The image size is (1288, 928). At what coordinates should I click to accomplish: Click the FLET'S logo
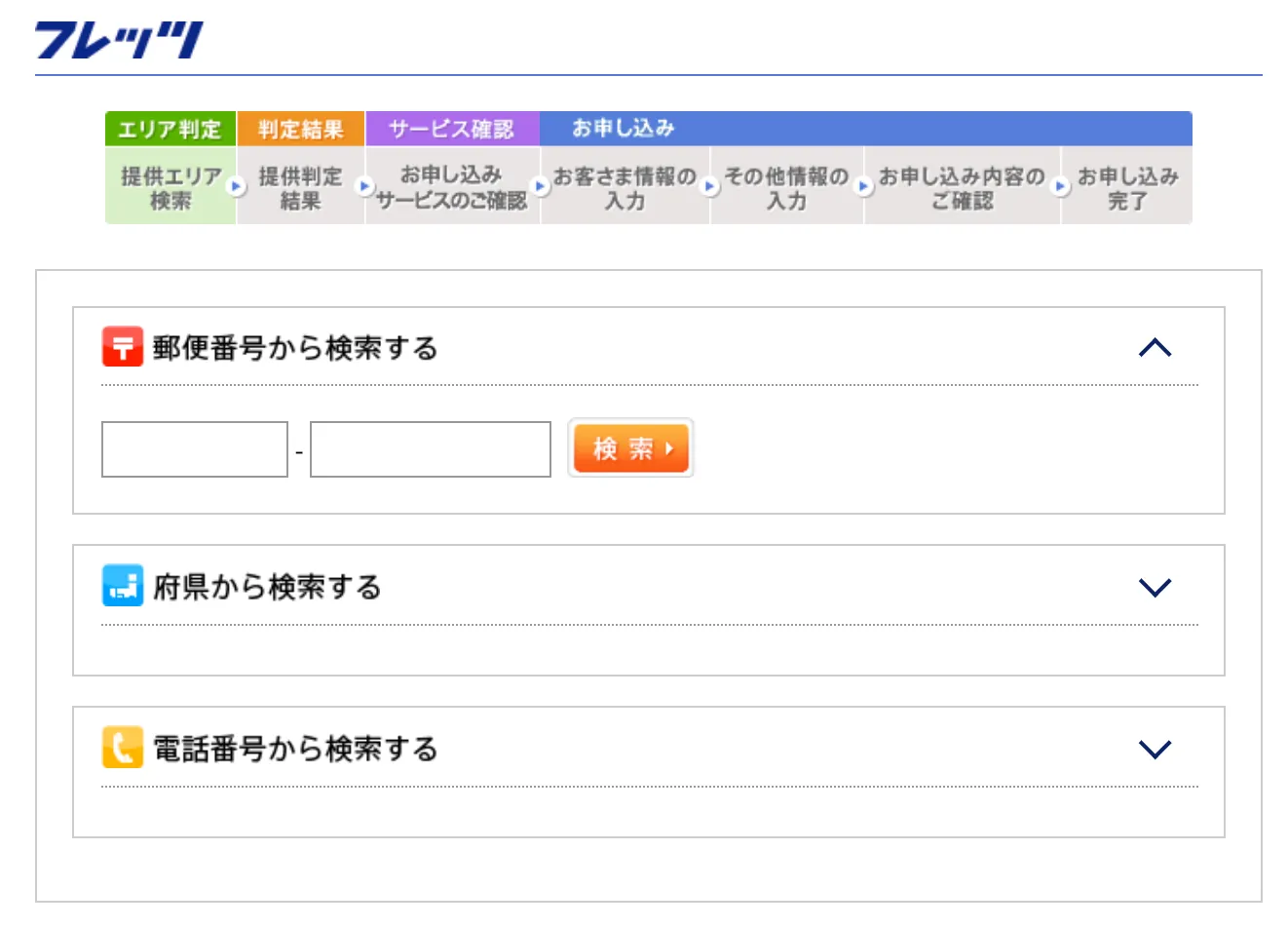click(x=119, y=40)
